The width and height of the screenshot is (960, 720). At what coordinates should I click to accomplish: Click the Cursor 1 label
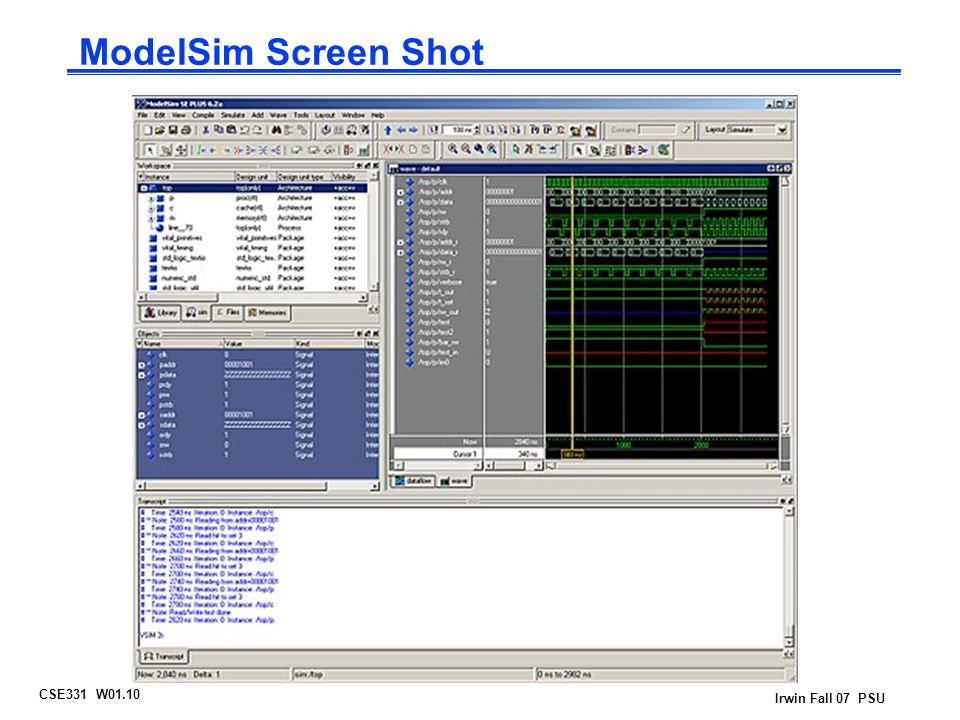[464, 454]
